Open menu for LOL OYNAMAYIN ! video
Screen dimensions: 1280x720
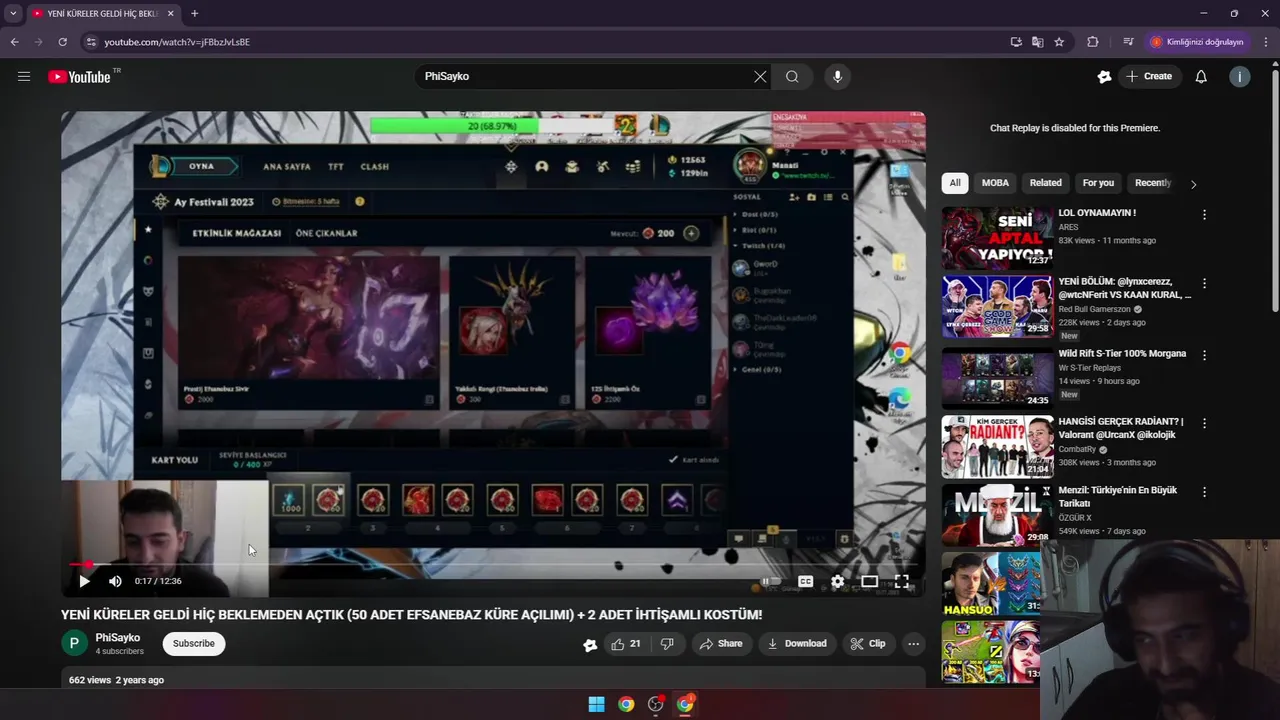coord(1204,215)
